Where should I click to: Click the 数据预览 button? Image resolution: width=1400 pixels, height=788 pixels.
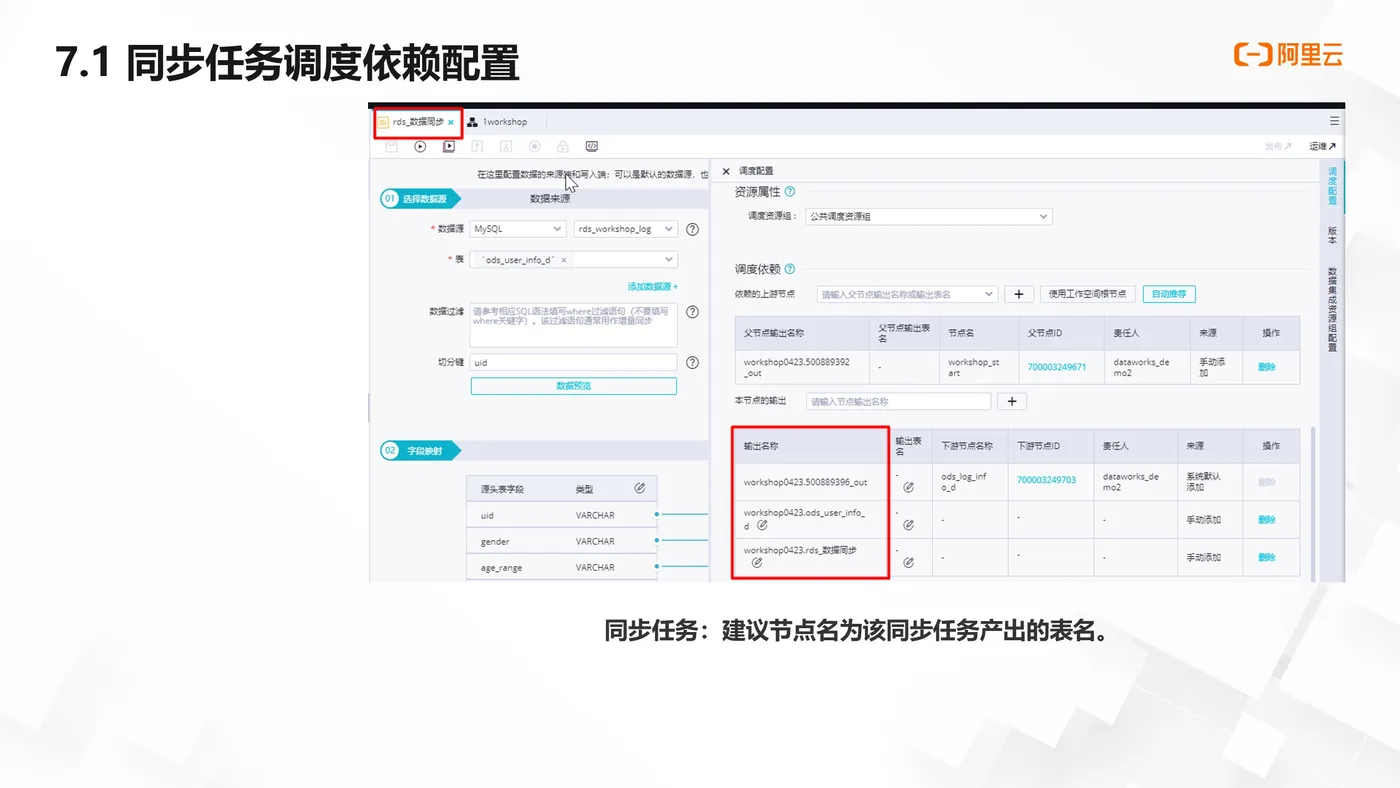click(x=573, y=386)
